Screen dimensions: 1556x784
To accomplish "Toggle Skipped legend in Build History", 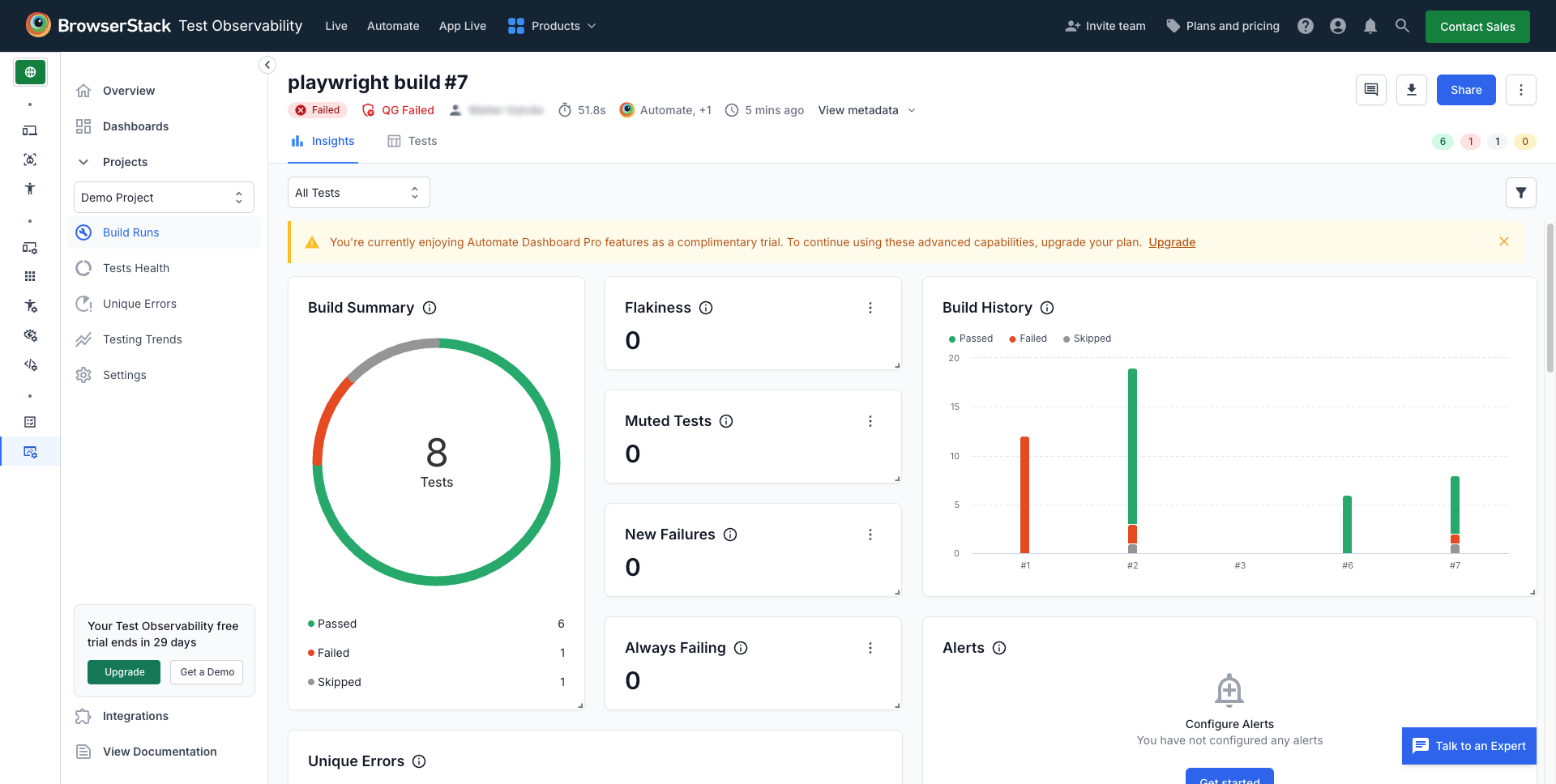I will 1088,339.
